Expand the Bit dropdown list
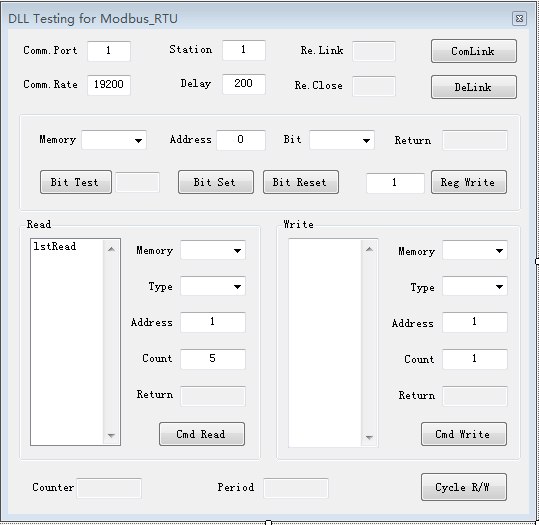 click(342, 140)
